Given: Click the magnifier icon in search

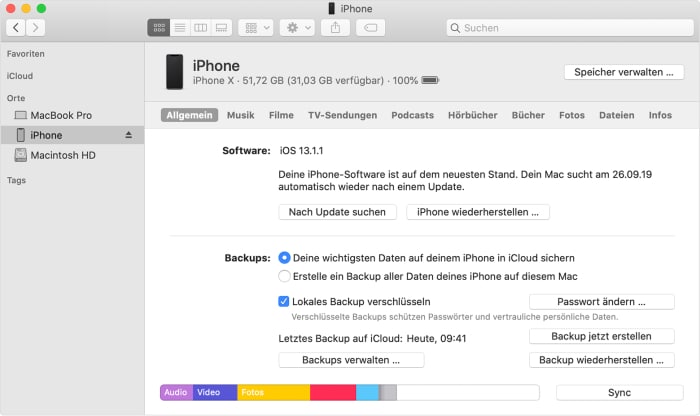Looking at the screenshot, I should coord(455,28).
